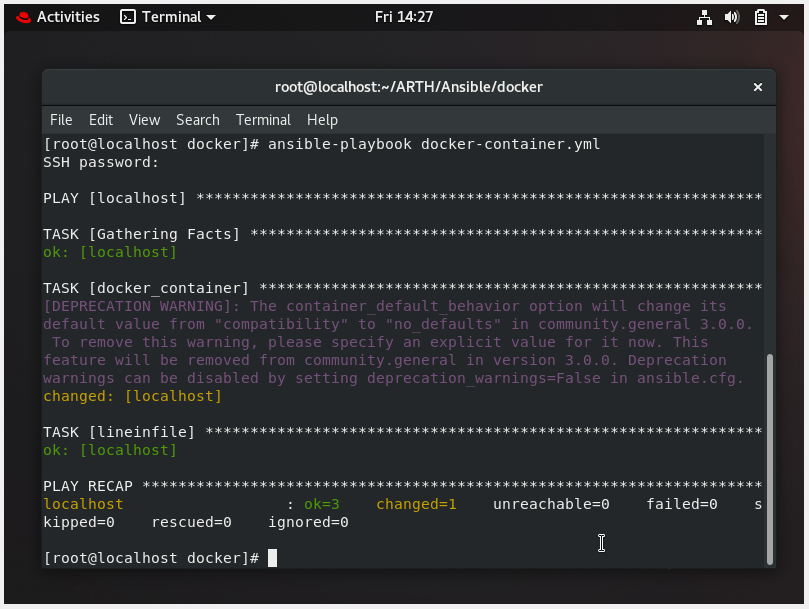
Task: Open the Terminal menu in the menu bar
Action: (263, 120)
